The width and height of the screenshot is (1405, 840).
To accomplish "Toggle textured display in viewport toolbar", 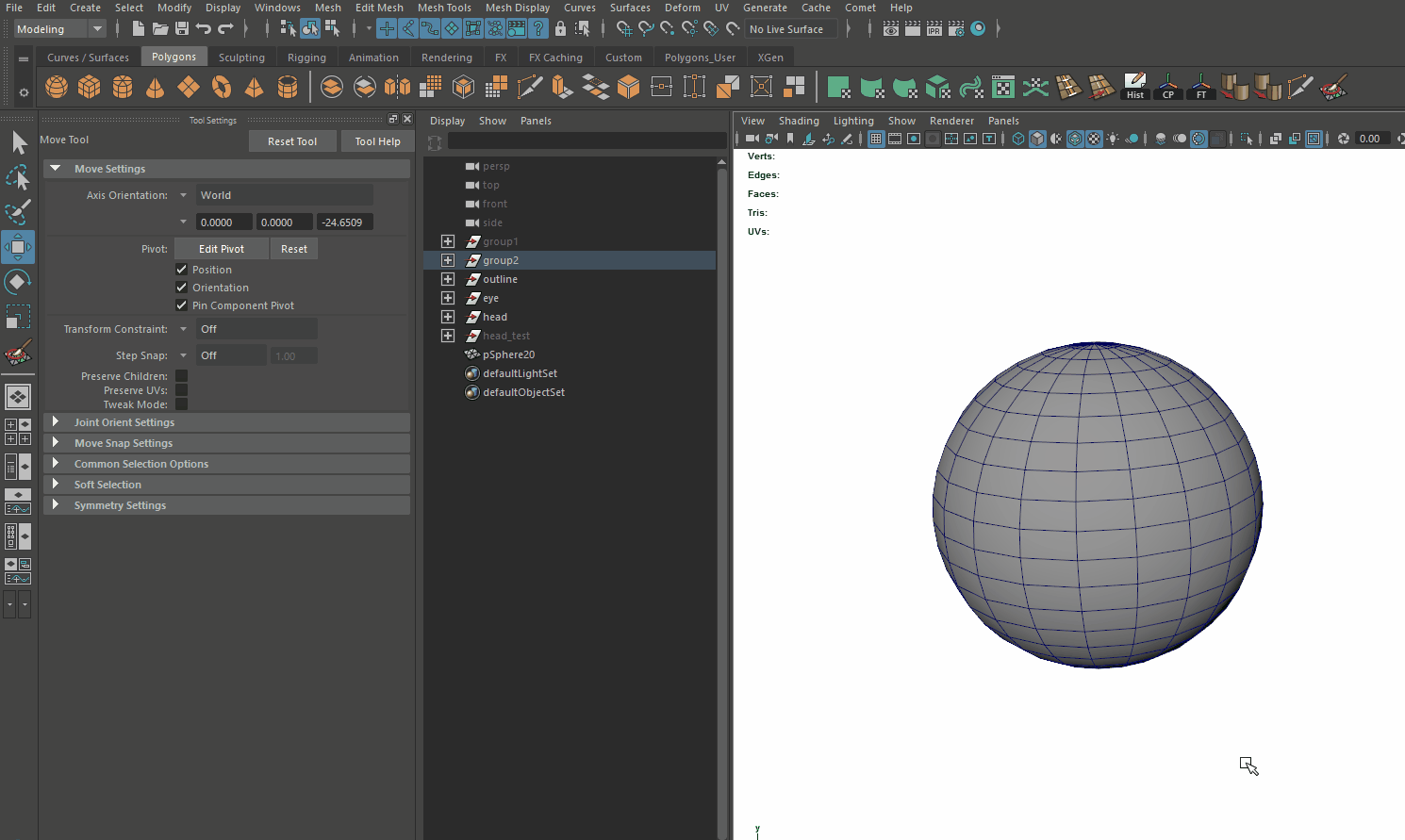I will [1094, 139].
